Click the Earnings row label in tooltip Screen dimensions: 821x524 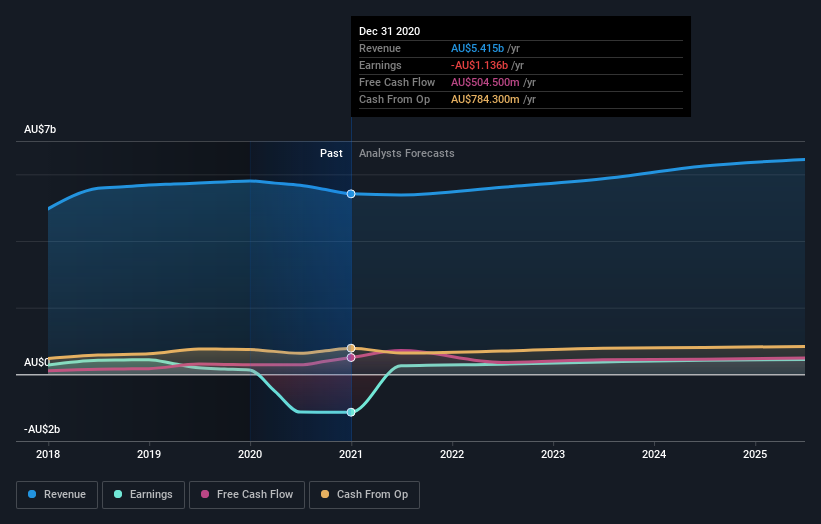coord(380,65)
